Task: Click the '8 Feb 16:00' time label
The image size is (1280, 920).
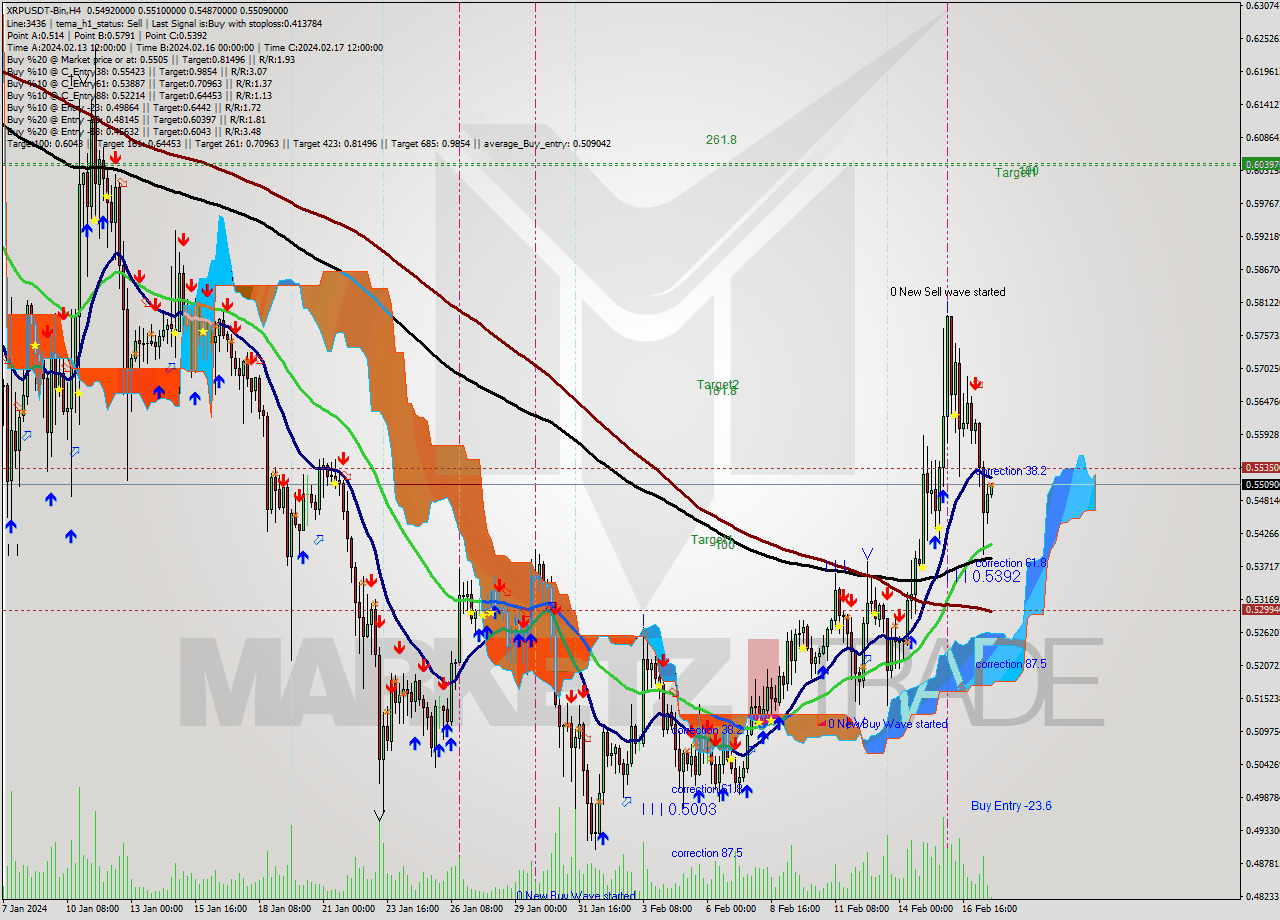Action: [796, 910]
